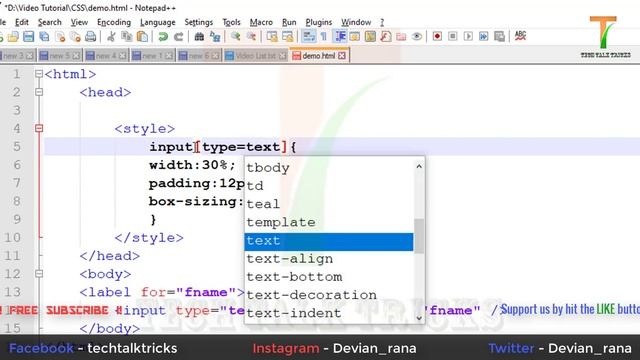The image size is (640, 360).
Task: Switch to the Video List.txt tab
Action: pyautogui.click(x=256, y=56)
